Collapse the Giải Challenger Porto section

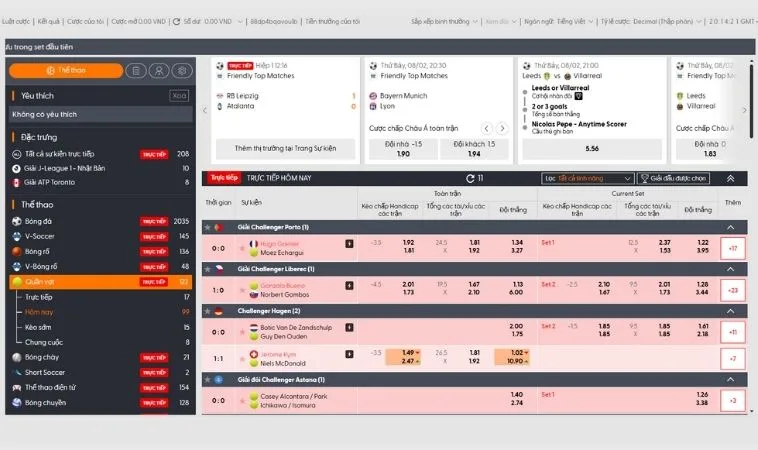point(730,227)
